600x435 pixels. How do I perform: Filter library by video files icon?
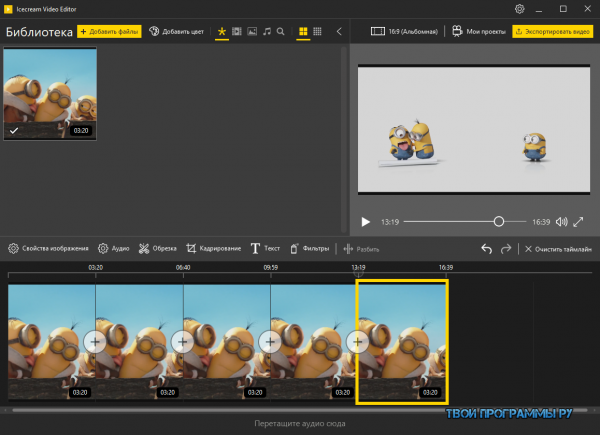(x=237, y=31)
